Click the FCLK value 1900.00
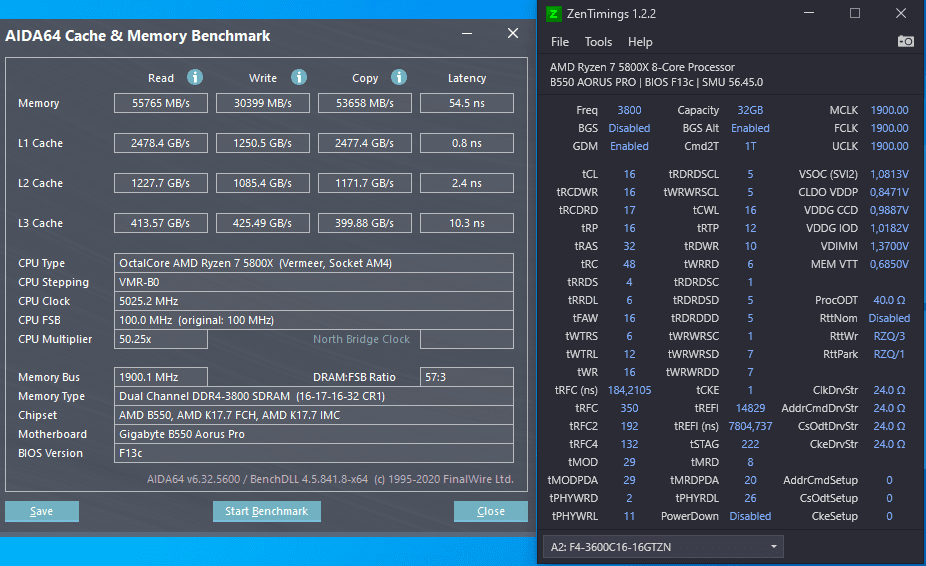The image size is (926, 566). click(889, 128)
